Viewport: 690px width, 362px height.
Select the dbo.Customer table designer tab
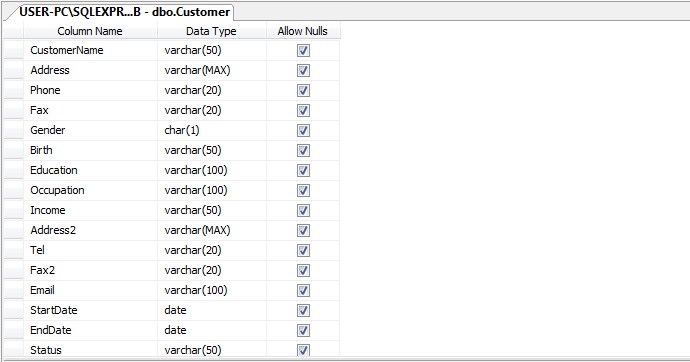point(122,12)
